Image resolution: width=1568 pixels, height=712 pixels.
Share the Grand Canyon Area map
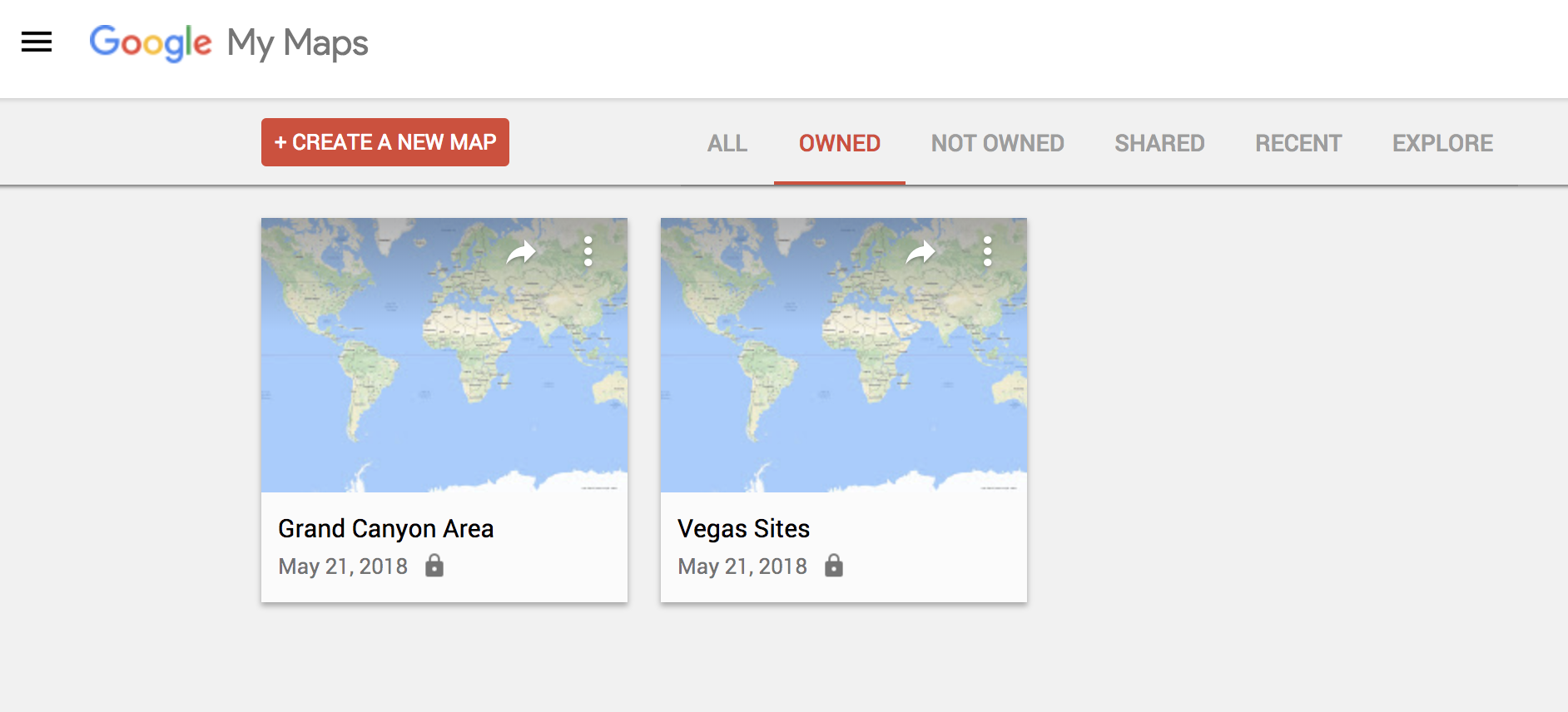[x=521, y=251]
